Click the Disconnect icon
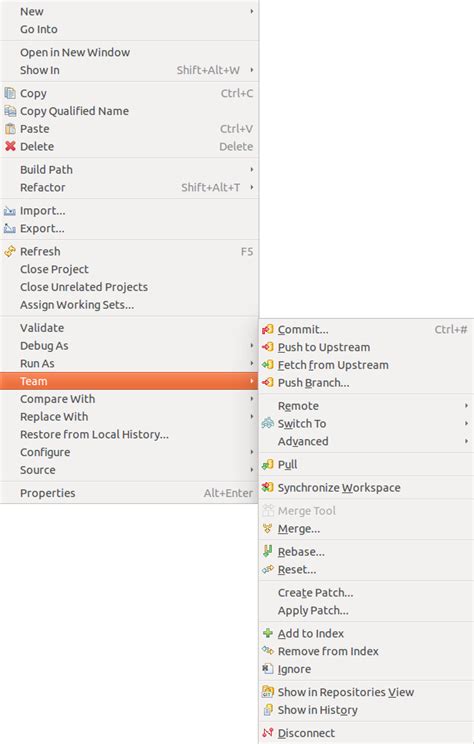The image size is (474, 744). coord(268,733)
